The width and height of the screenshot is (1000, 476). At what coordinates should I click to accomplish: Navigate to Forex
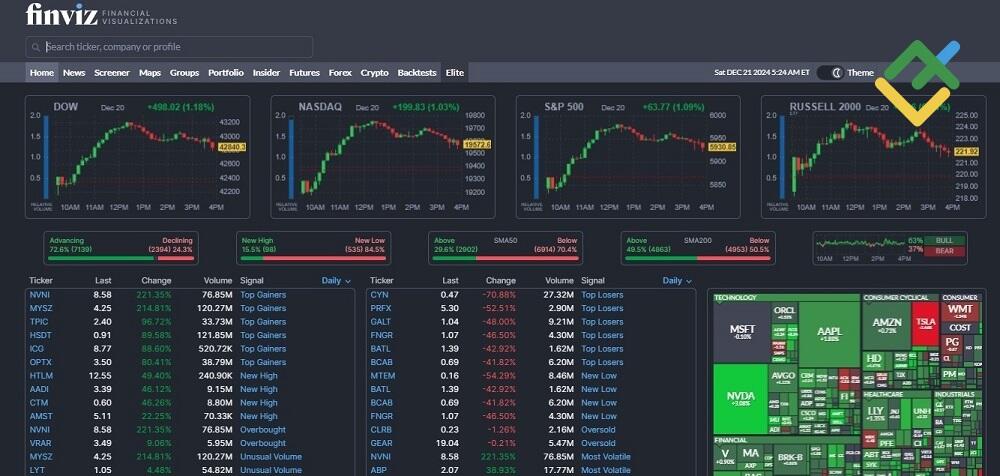(x=340, y=73)
